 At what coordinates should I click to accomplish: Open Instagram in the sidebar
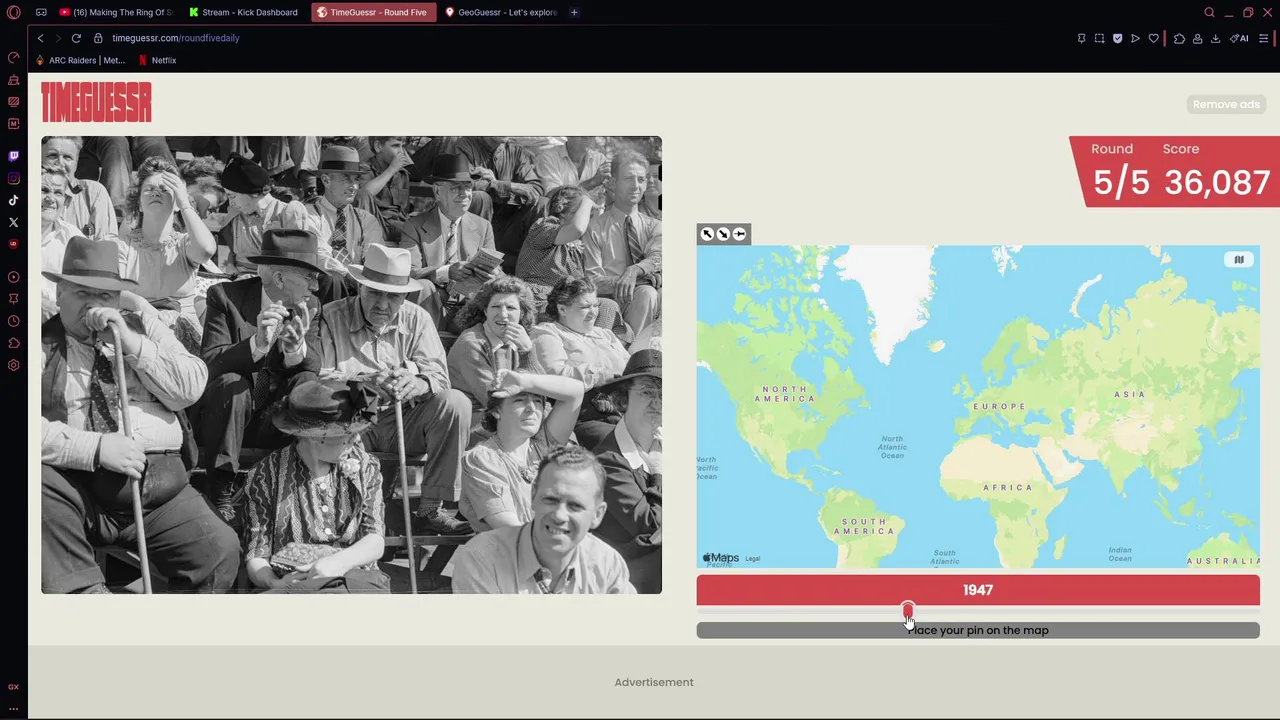13,178
